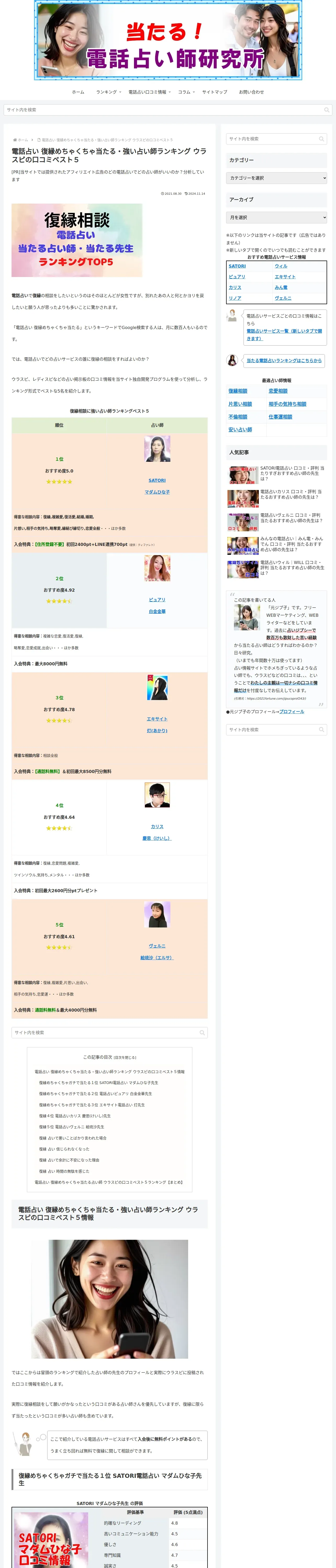This screenshot has height=1568, width=336.
Task: Open 灯(あかり) teacher link
Action: point(157,731)
